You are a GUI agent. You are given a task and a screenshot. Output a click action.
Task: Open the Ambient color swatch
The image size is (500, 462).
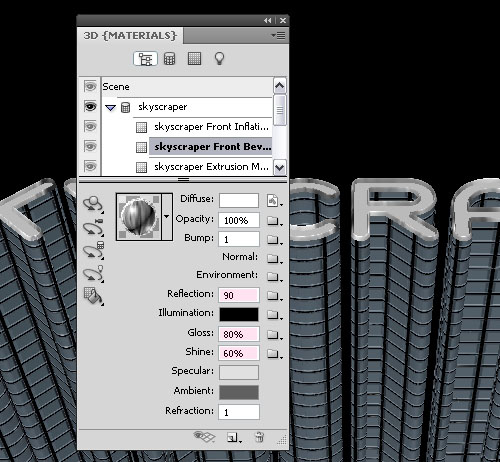[x=239, y=392]
